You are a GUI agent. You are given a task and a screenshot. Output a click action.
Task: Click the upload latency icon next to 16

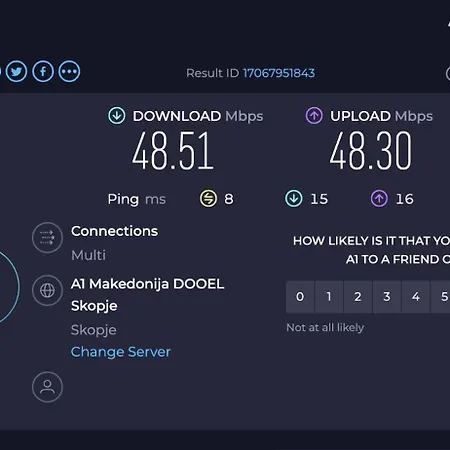(x=379, y=199)
